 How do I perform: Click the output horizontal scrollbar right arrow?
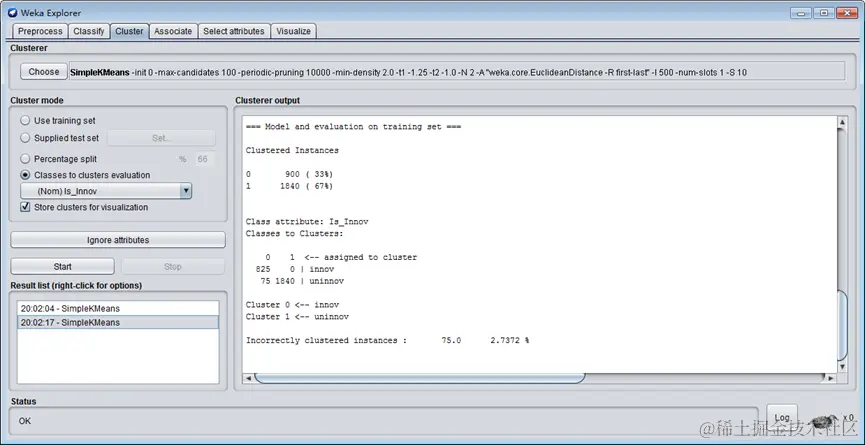click(x=831, y=378)
